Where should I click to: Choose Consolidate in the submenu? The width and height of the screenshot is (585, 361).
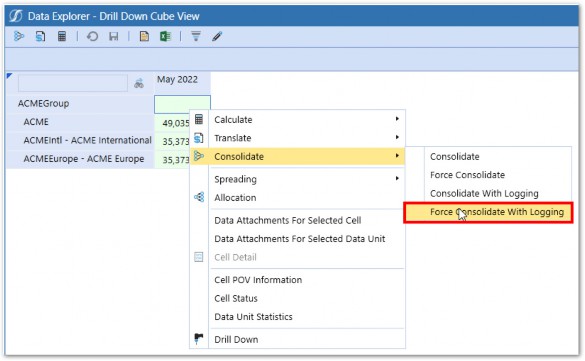[488, 156]
